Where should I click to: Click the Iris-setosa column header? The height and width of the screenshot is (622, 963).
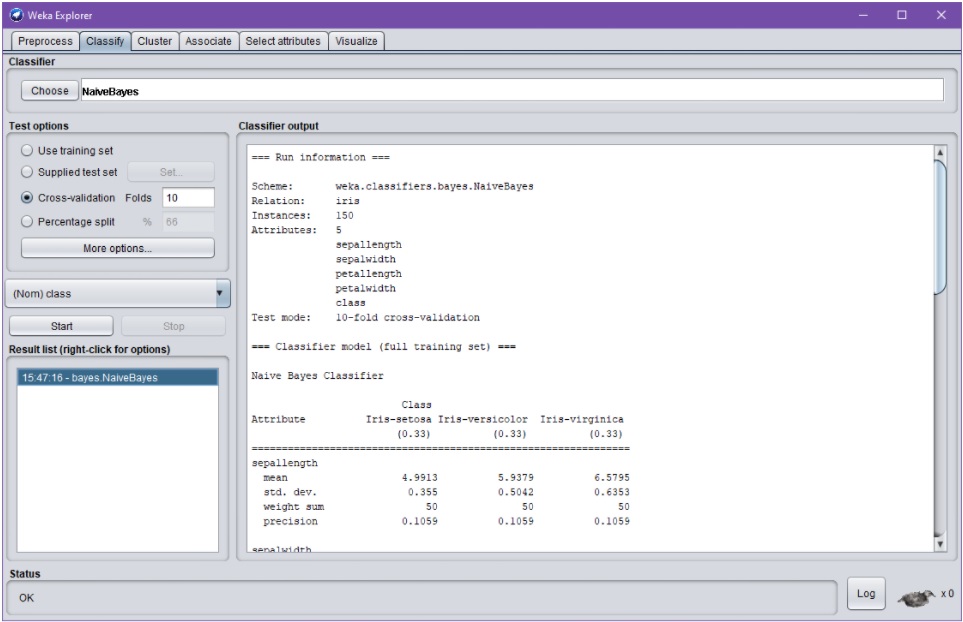click(x=399, y=419)
